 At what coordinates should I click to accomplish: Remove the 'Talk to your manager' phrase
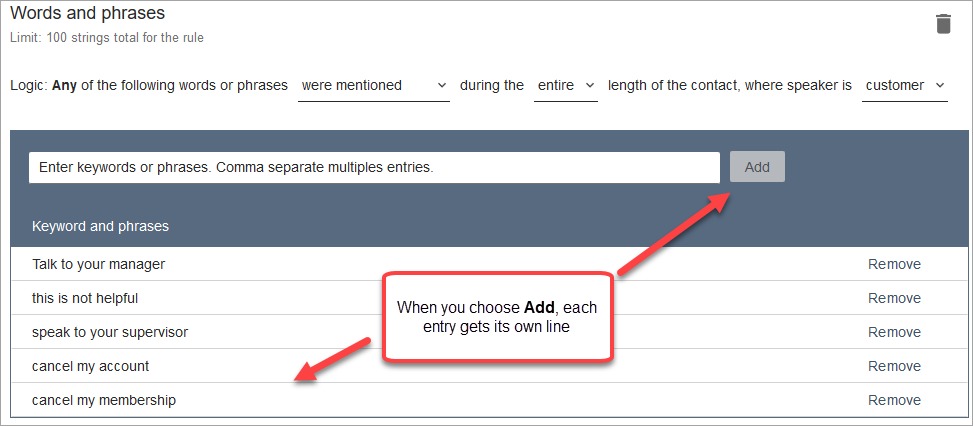[894, 264]
